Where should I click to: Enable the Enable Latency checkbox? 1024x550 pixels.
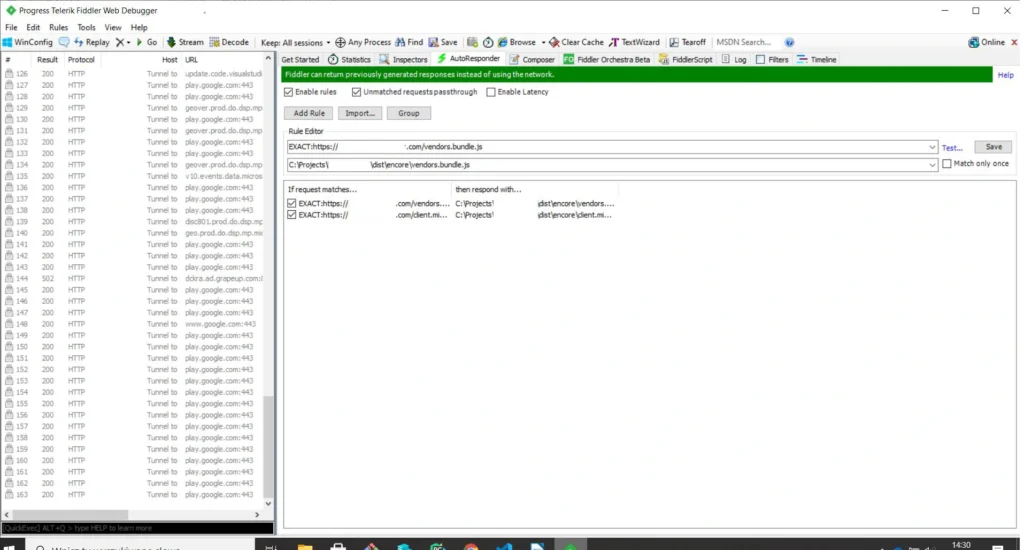click(x=491, y=92)
